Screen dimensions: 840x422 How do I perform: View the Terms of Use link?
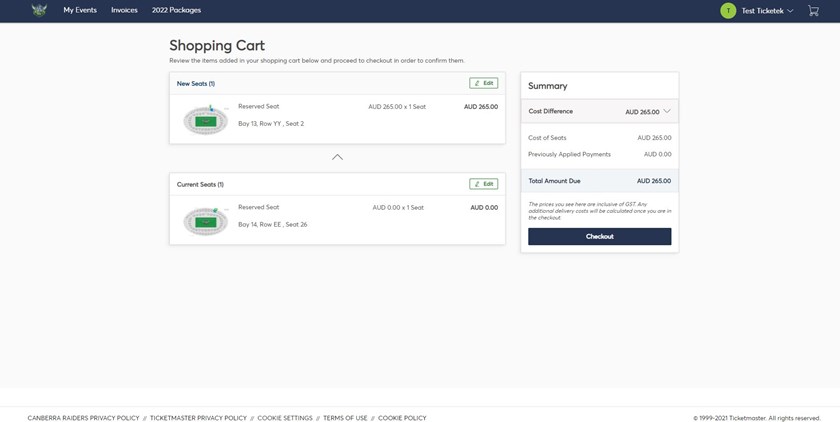pyautogui.click(x=345, y=418)
